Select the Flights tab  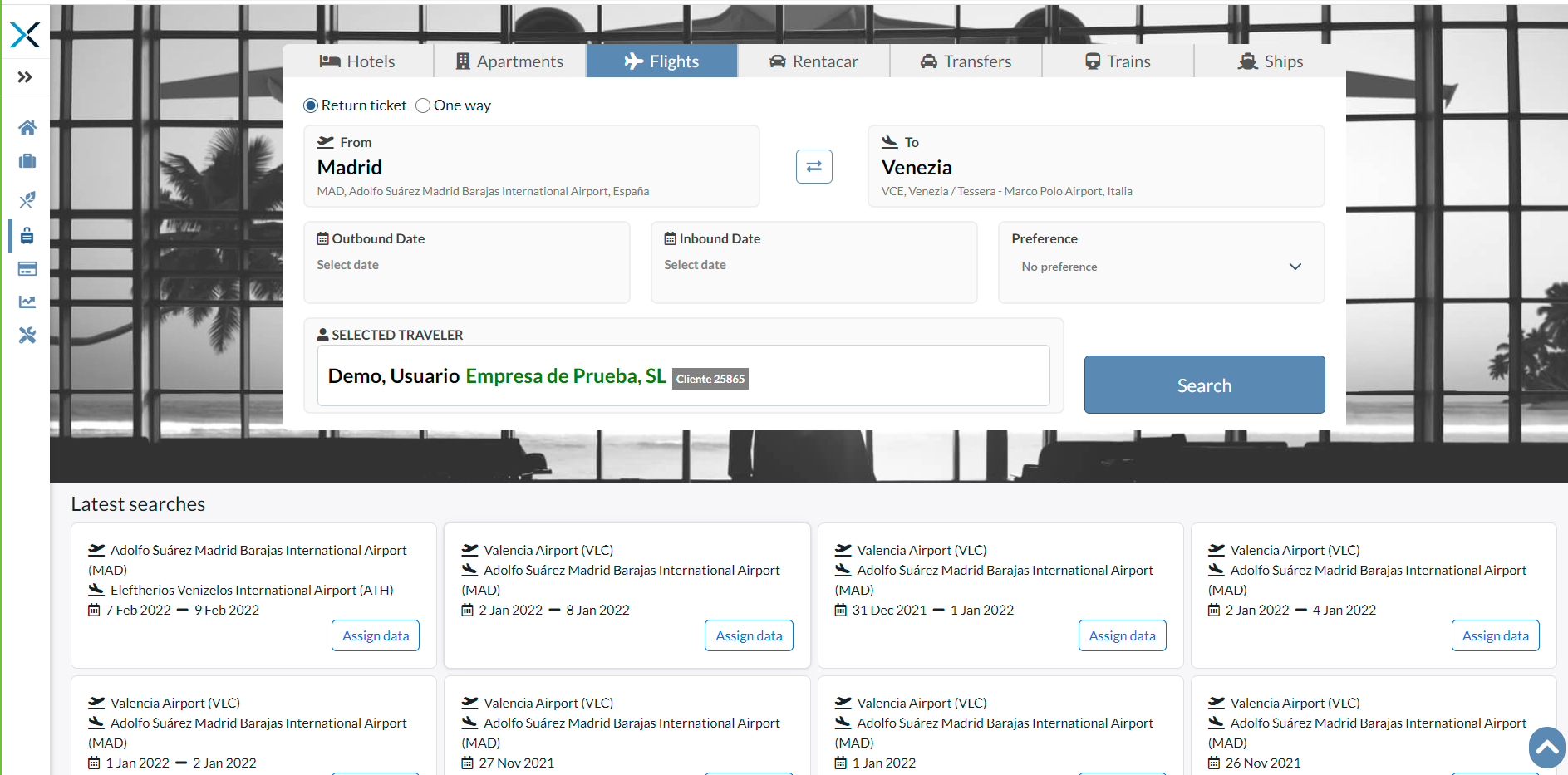(x=661, y=61)
